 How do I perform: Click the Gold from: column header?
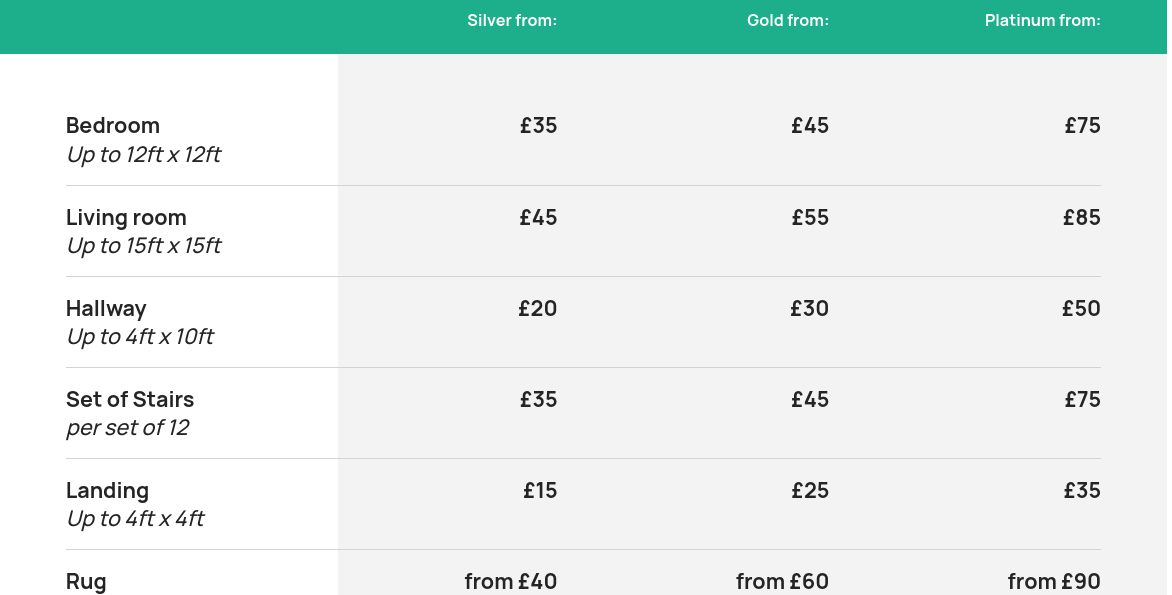click(788, 21)
